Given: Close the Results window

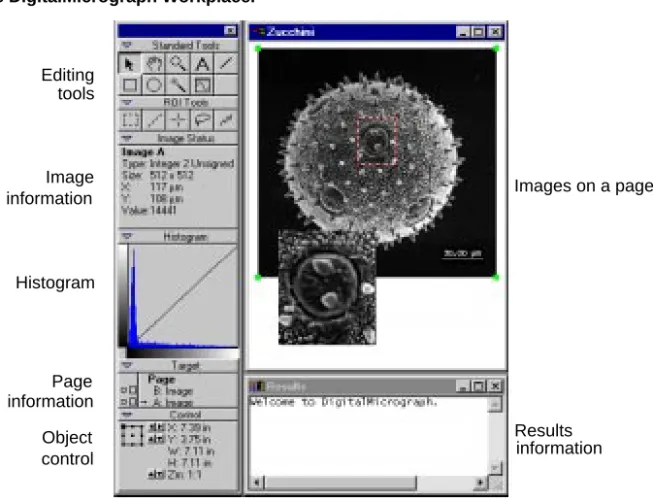Looking at the screenshot, I should coord(495,387).
